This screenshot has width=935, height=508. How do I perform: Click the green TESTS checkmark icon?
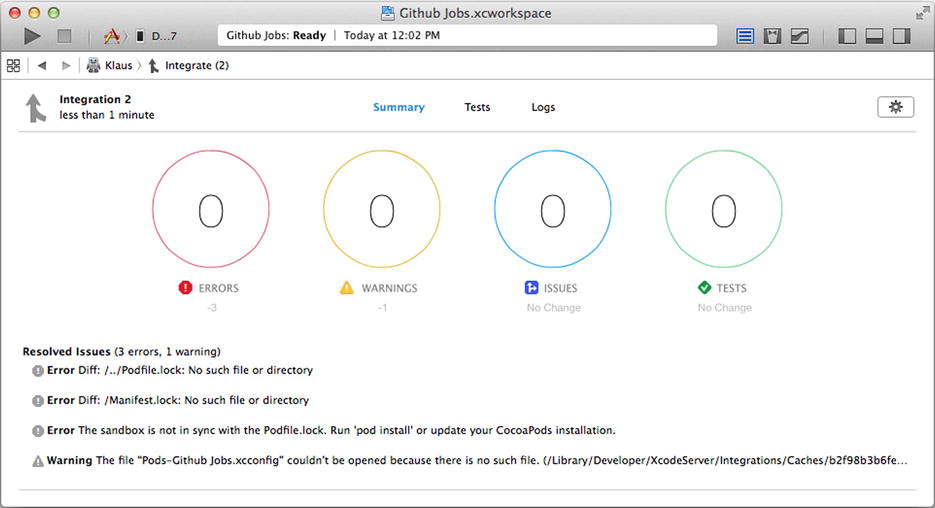(x=704, y=287)
